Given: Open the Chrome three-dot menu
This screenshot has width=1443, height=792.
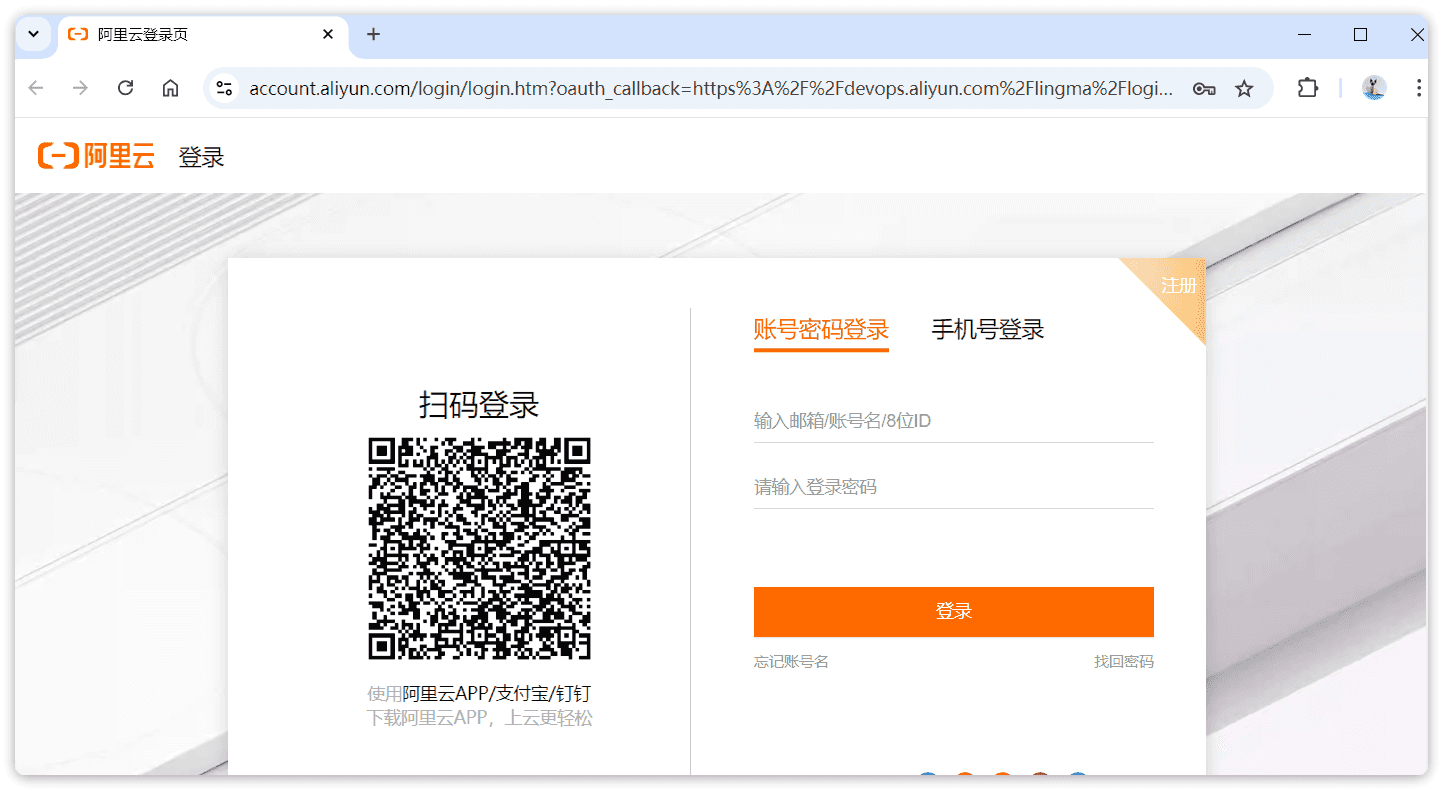Looking at the screenshot, I should 1418,88.
